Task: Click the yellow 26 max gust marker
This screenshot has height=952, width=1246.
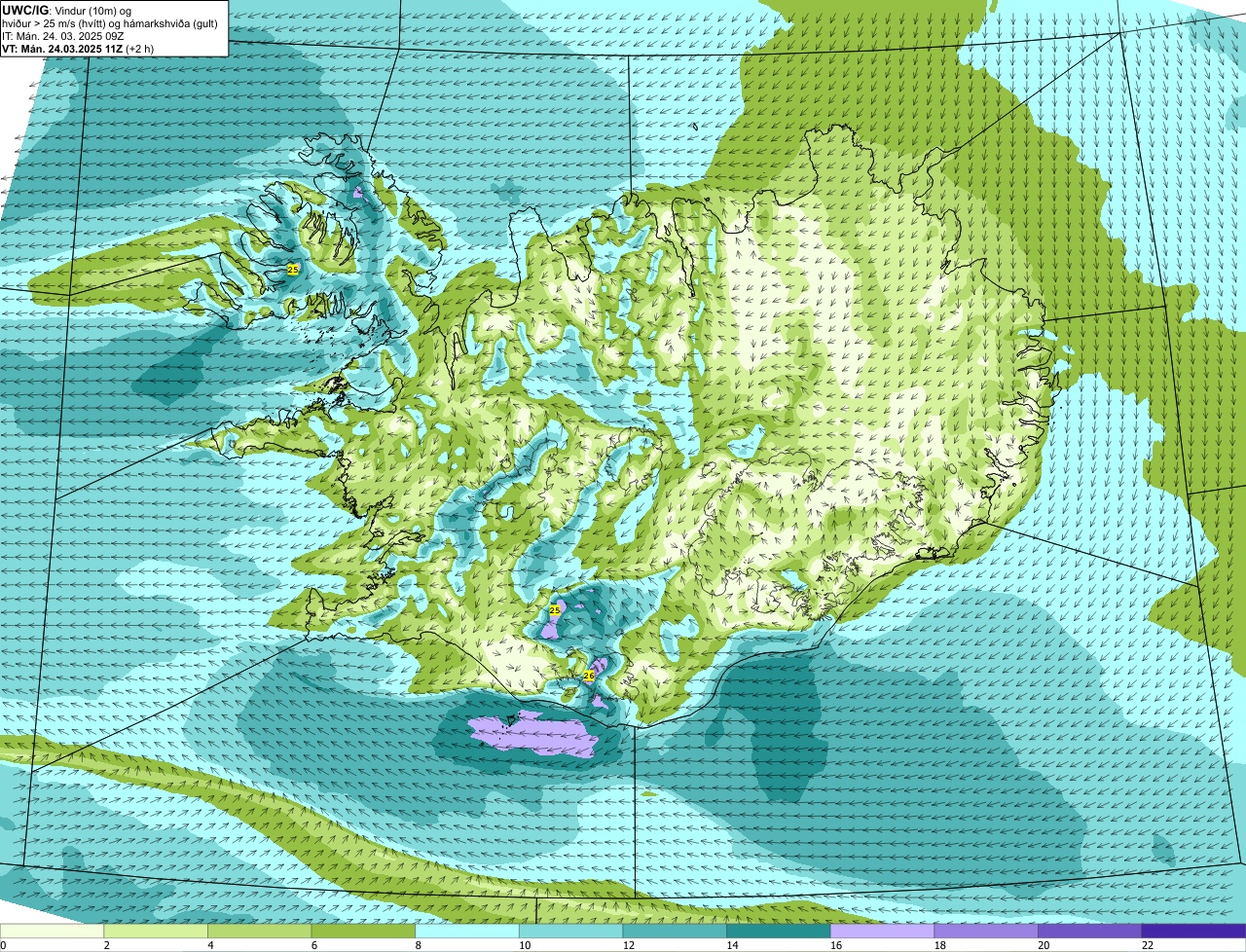Action: [589, 675]
